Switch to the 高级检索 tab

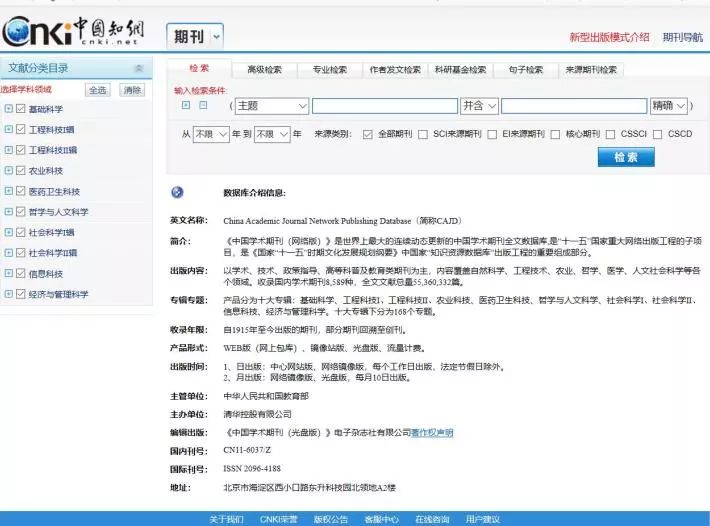[x=264, y=70]
